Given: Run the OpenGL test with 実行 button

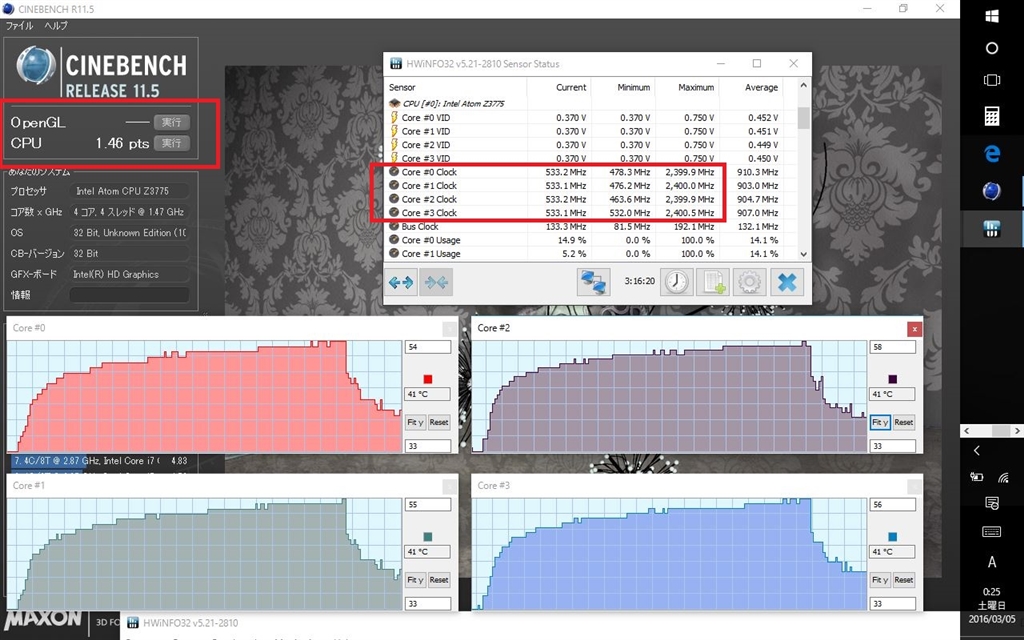Looking at the screenshot, I should point(172,122).
